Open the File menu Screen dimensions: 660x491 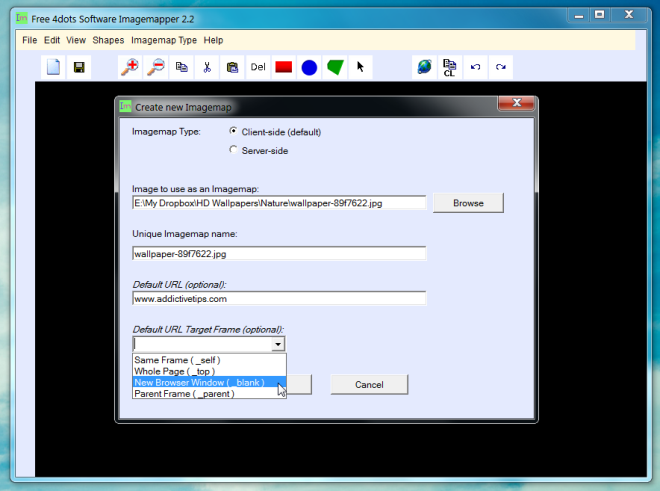pos(29,40)
